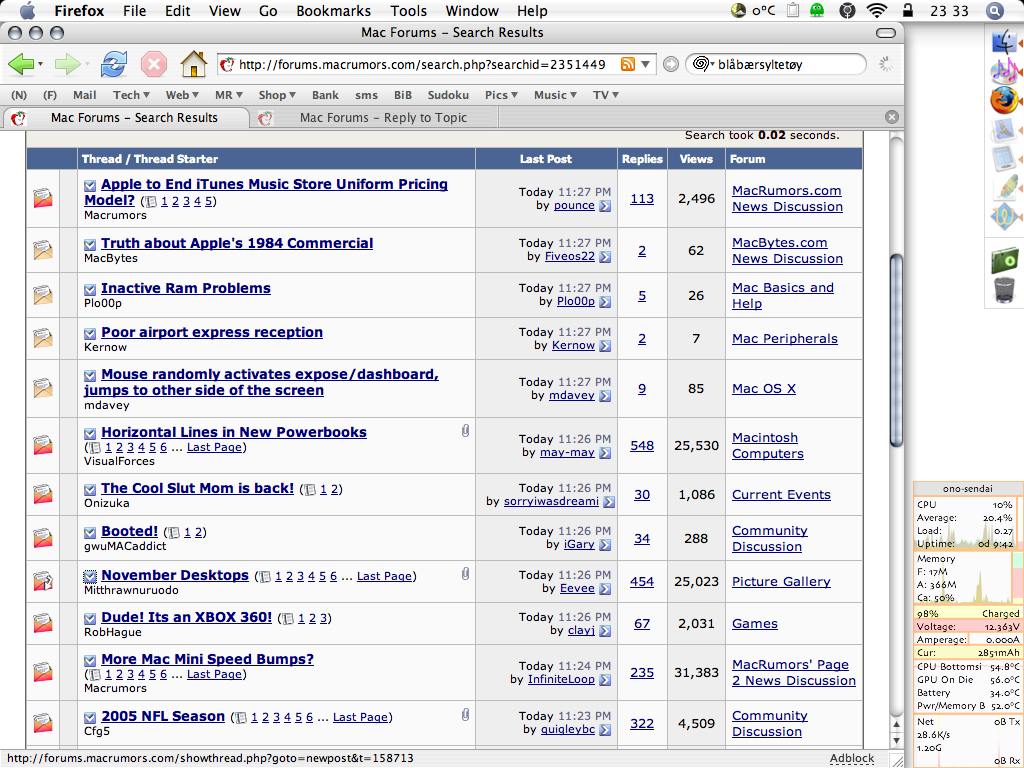Click the Forward arrow button

pos(67,64)
